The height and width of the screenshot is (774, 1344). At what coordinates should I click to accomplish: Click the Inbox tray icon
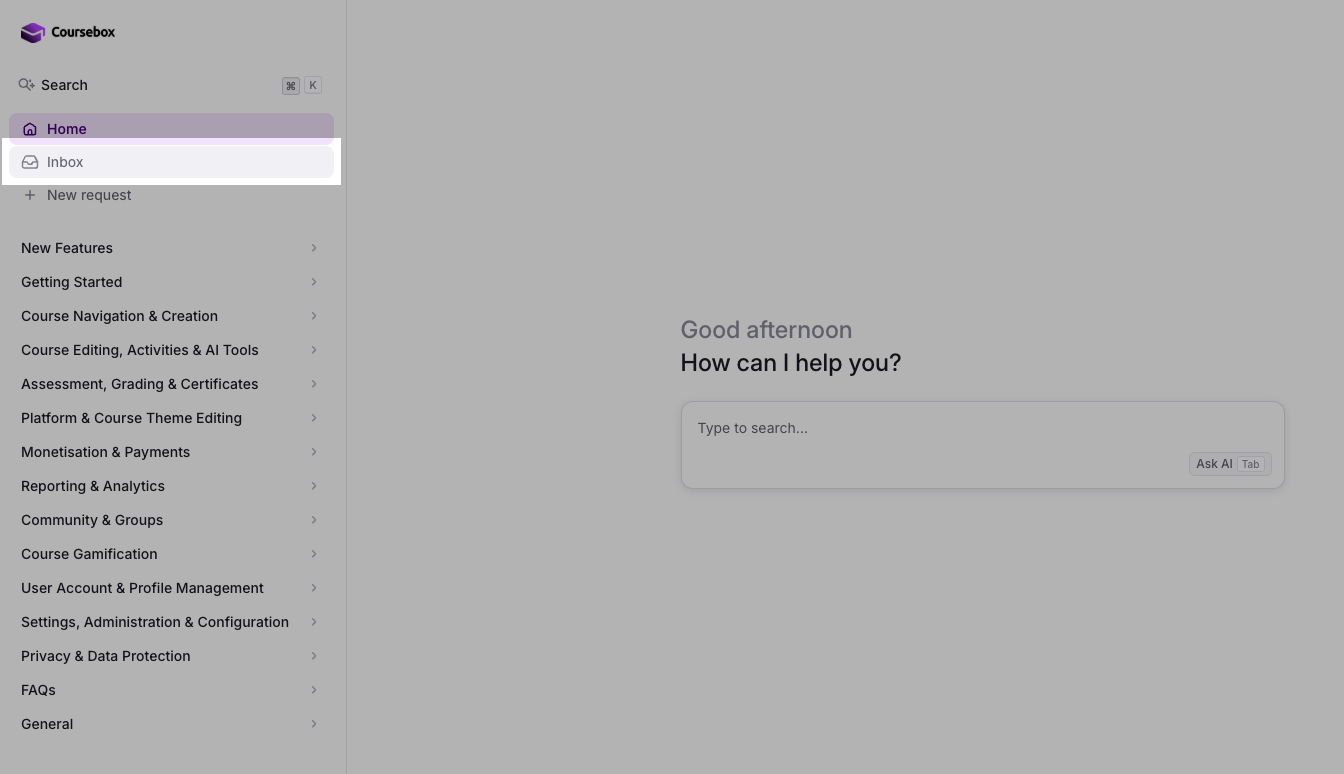coord(30,162)
